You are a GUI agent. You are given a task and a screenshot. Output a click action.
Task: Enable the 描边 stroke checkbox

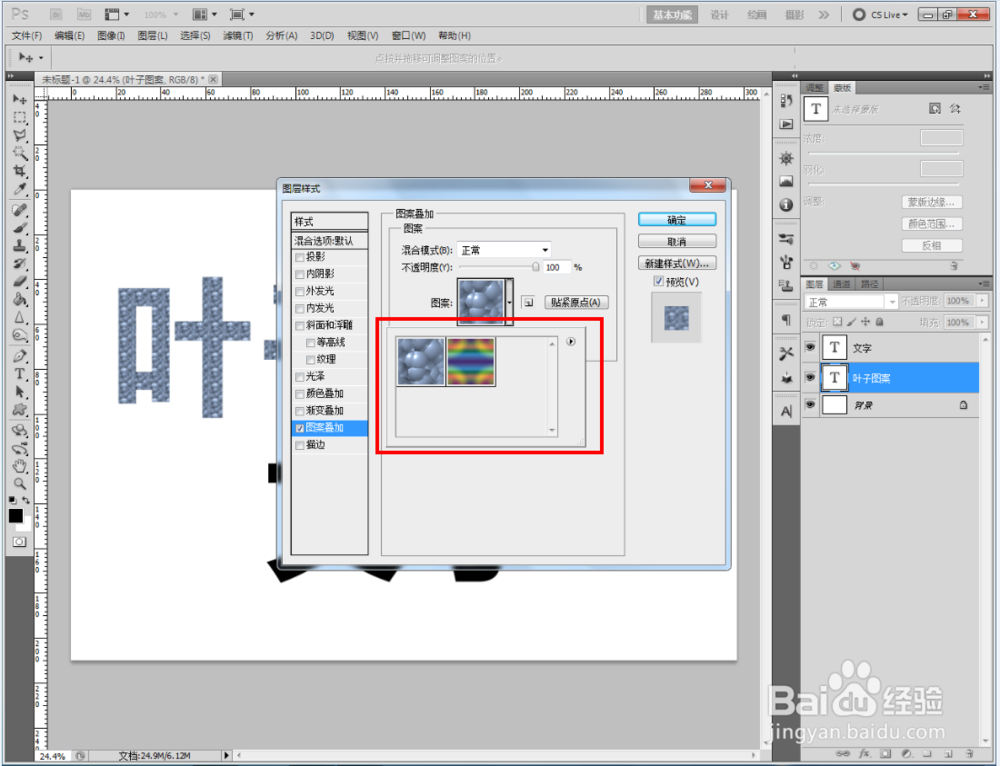click(x=300, y=446)
